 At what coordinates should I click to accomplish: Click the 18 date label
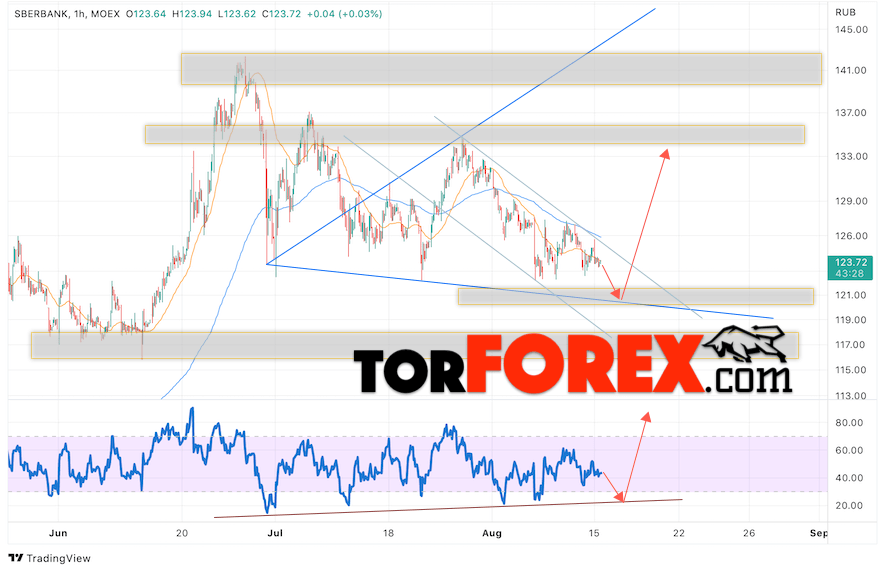point(388,533)
